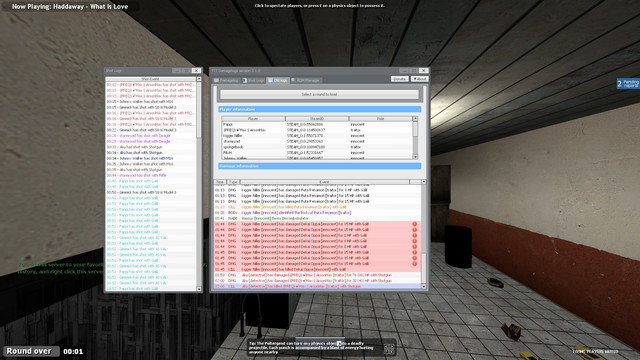Click the damage list scrollbar thumb

coord(424,268)
